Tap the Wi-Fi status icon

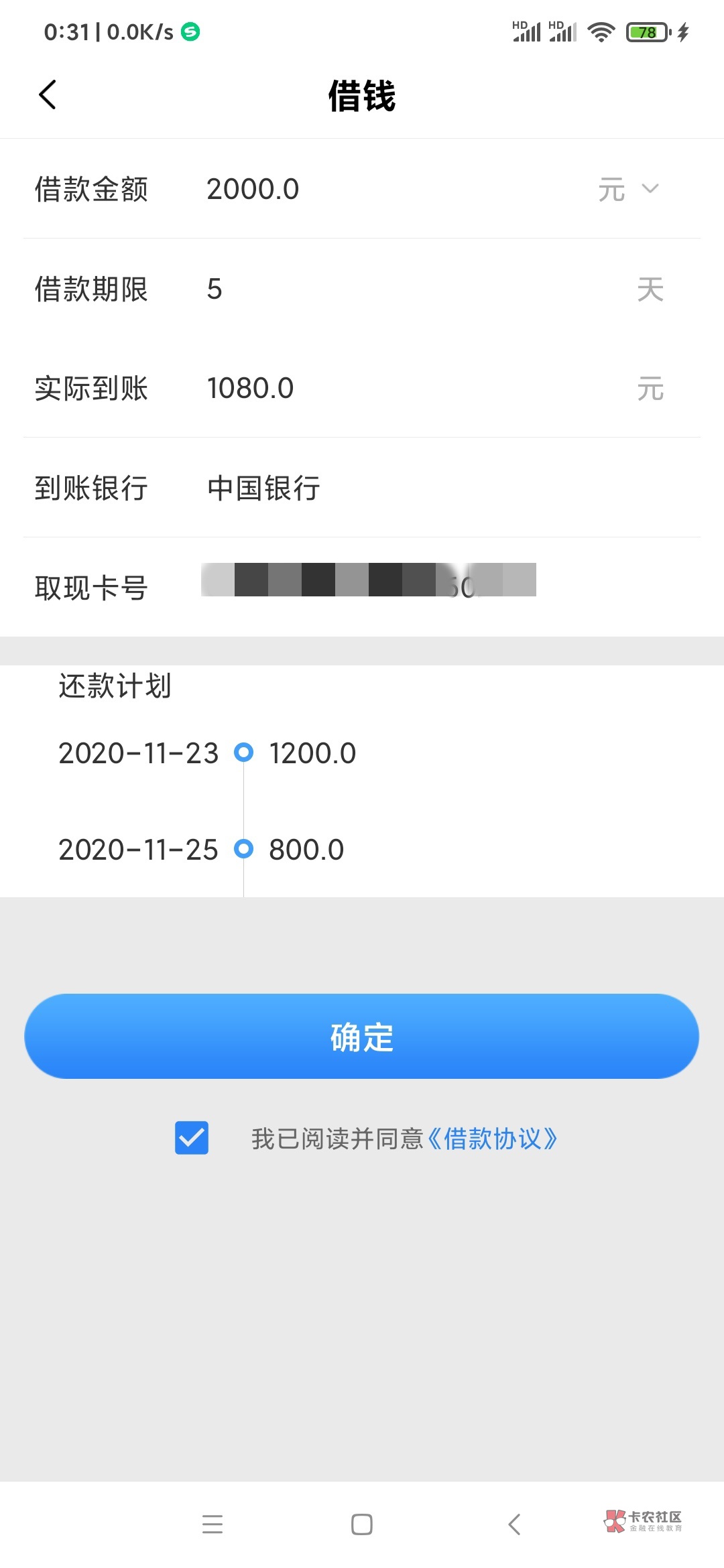601,31
